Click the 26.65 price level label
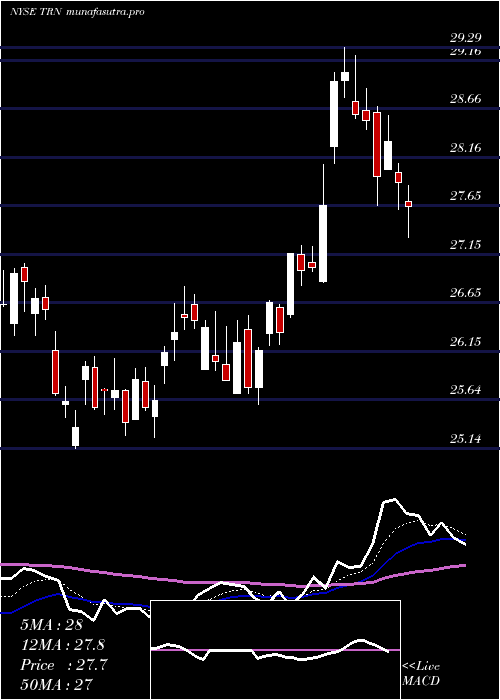This screenshot has height=700, width=500. pos(465,292)
